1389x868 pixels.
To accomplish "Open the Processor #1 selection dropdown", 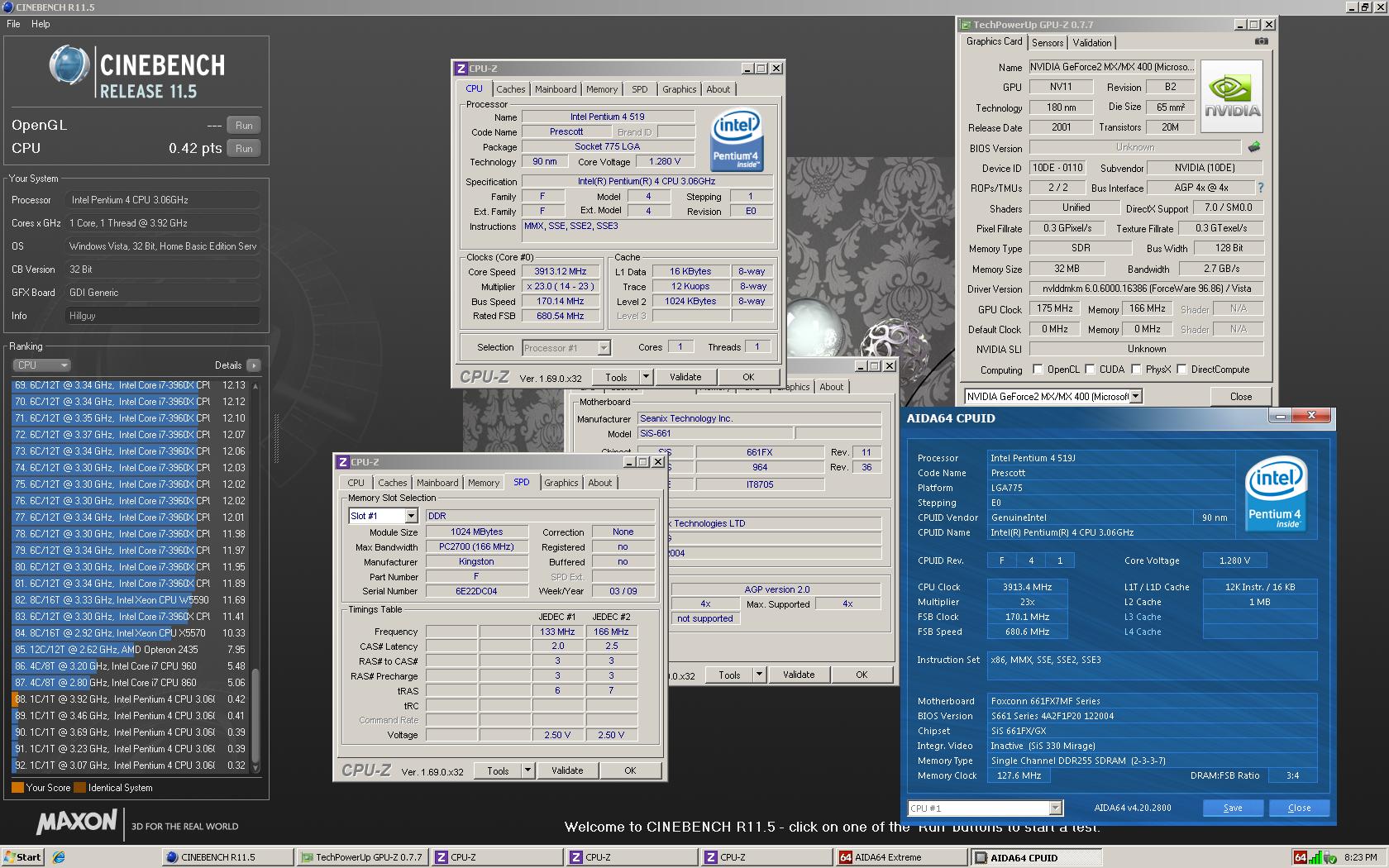I will point(604,348).
